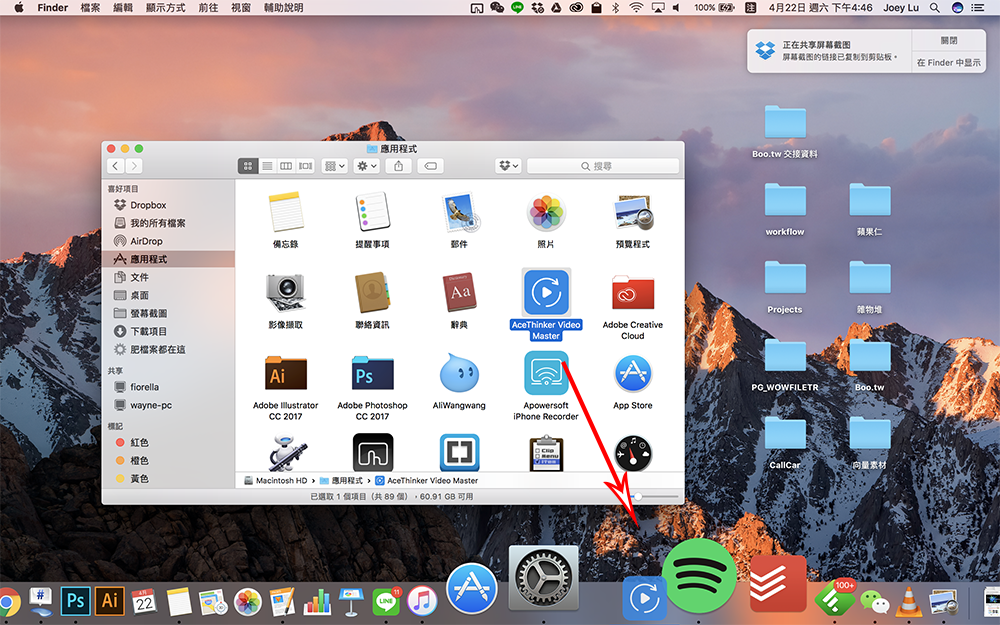Switch Finder to Cover Flow view

coord(305,166)
